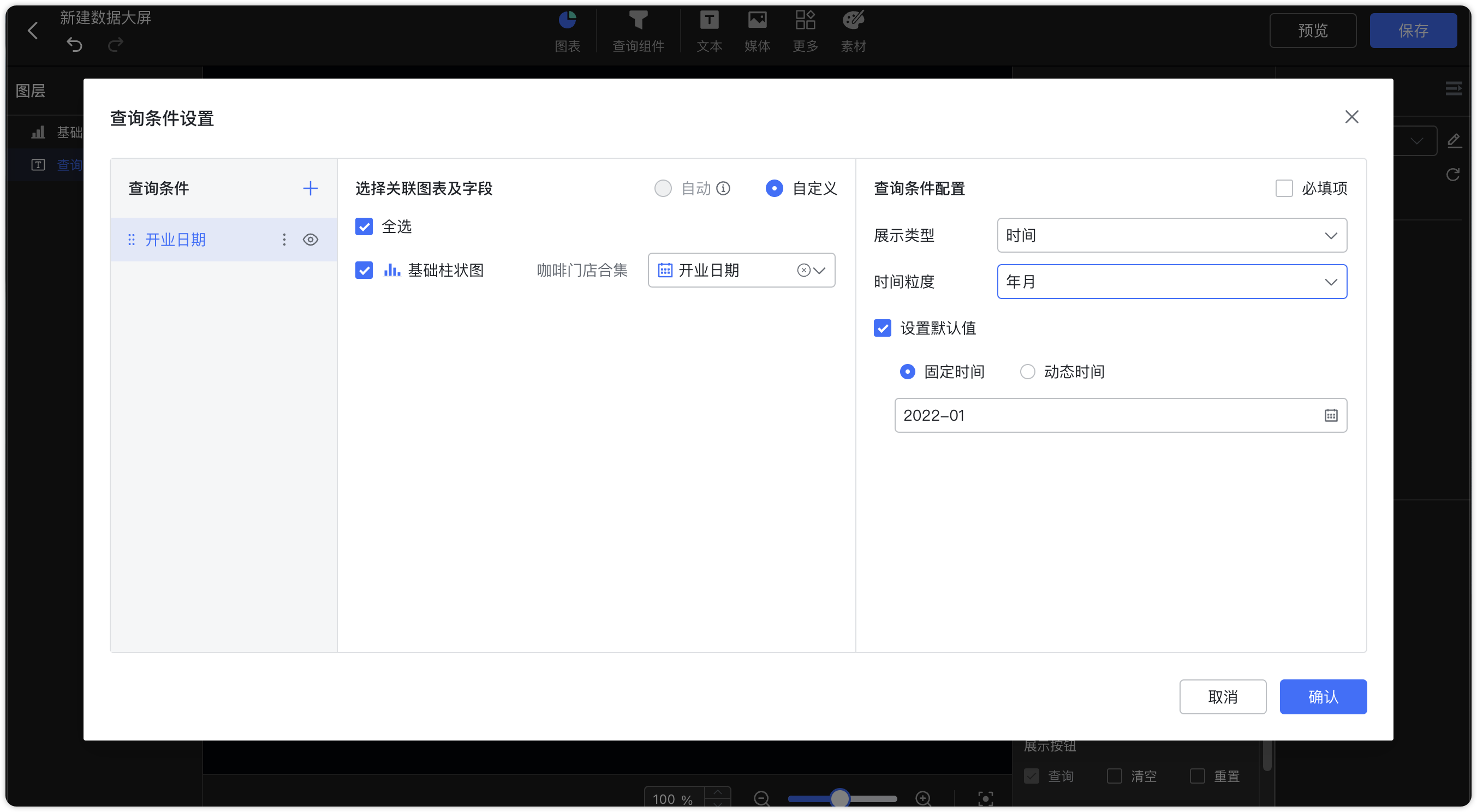Click the zoom slider handle
Screen dimensions: 1477x812
pyautogui.click(x=839, y=798)
